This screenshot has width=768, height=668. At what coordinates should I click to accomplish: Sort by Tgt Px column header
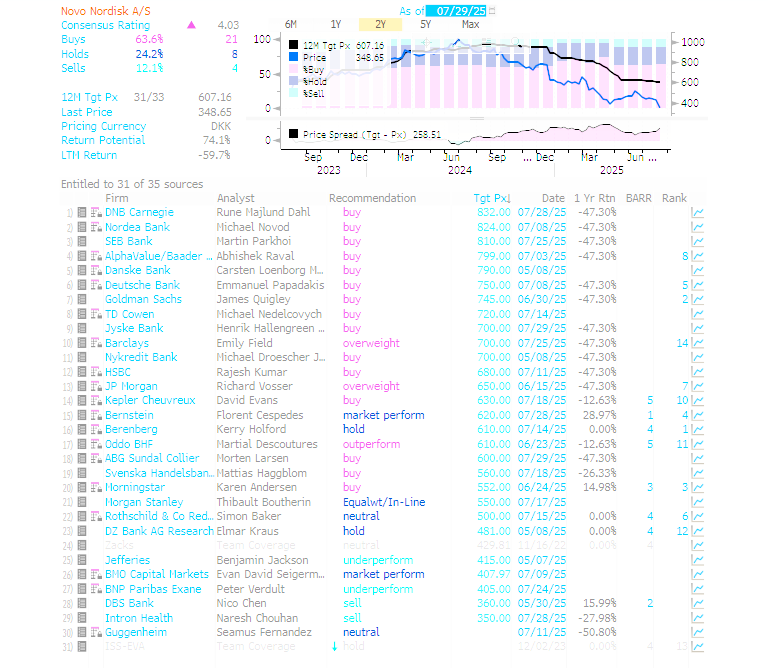click(492, 198)
